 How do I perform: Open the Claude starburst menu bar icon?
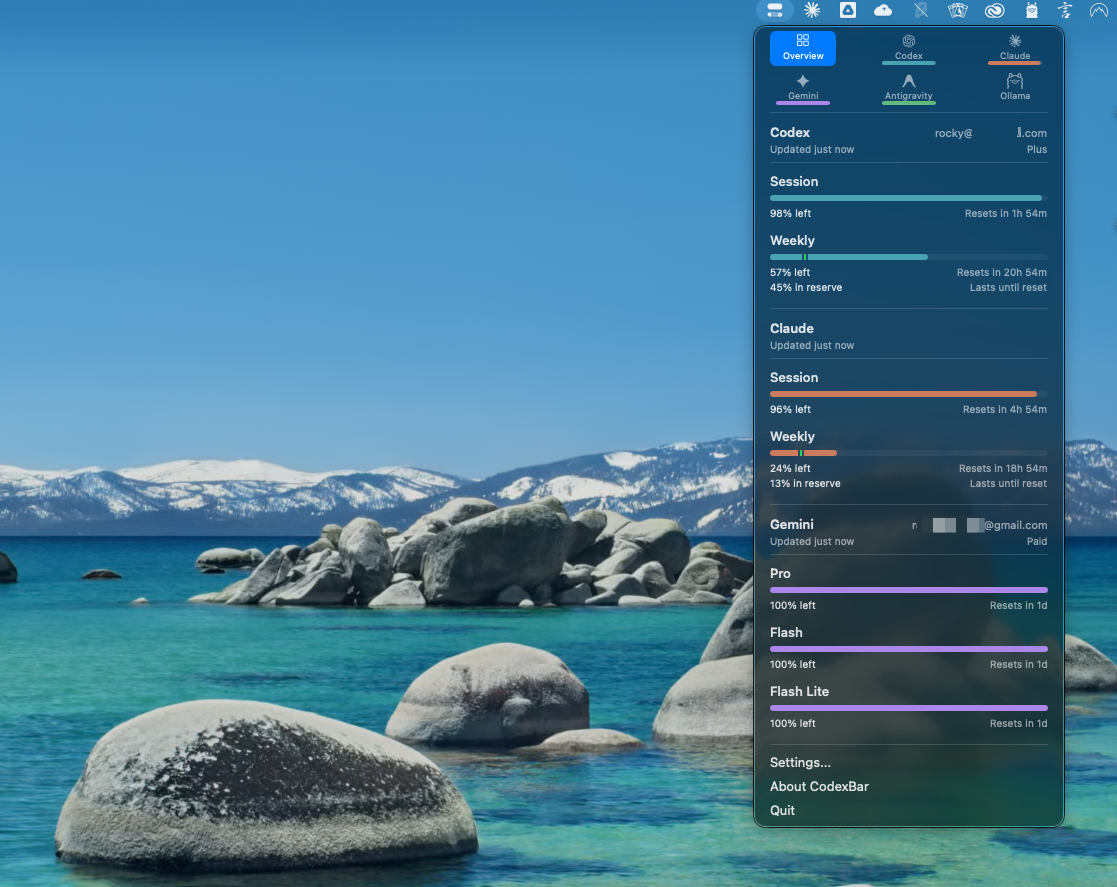[x=812, y=11]
